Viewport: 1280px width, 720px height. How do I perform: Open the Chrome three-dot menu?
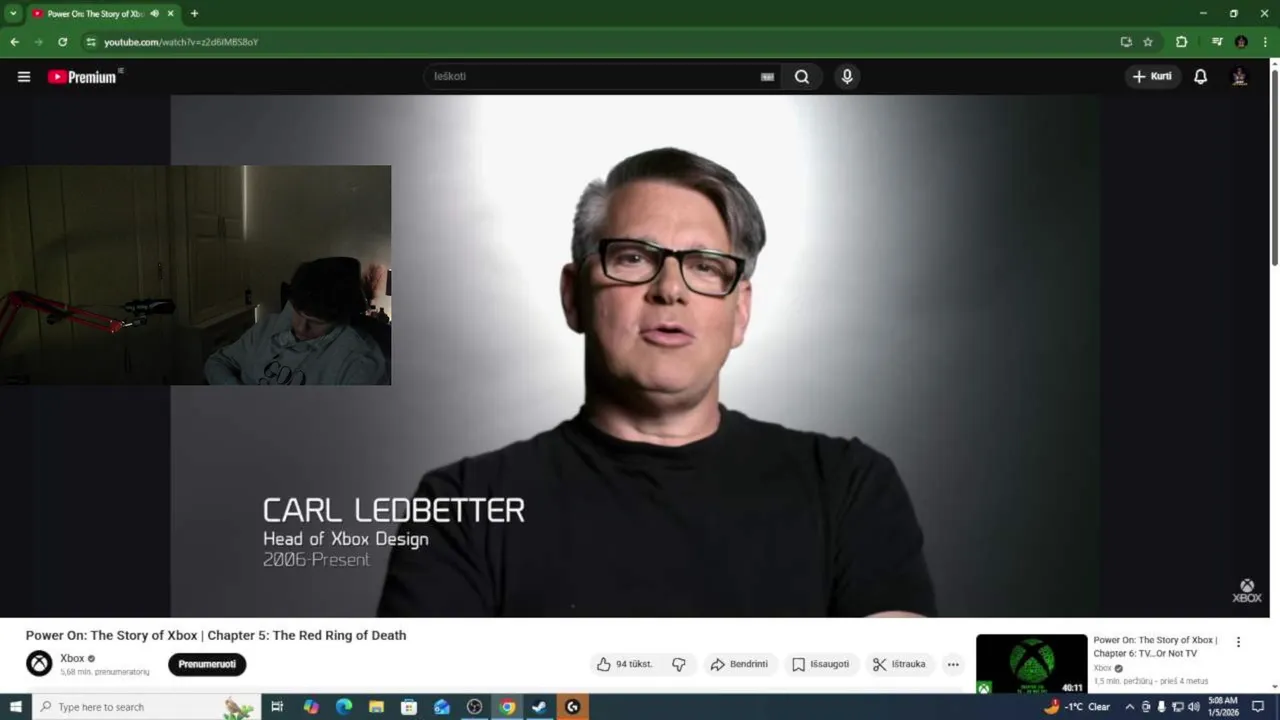tap(1265, 42)
